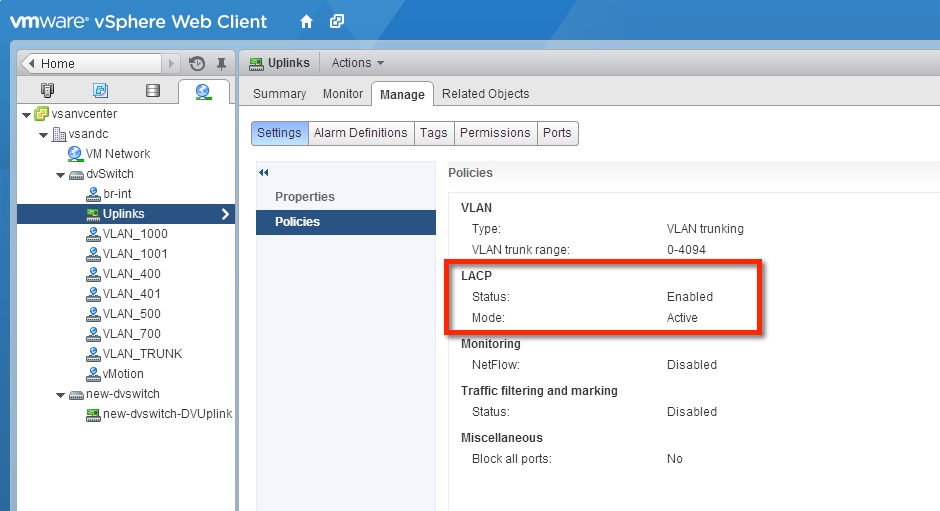Click the new-dvswitch switch icon

pos(76,395)
